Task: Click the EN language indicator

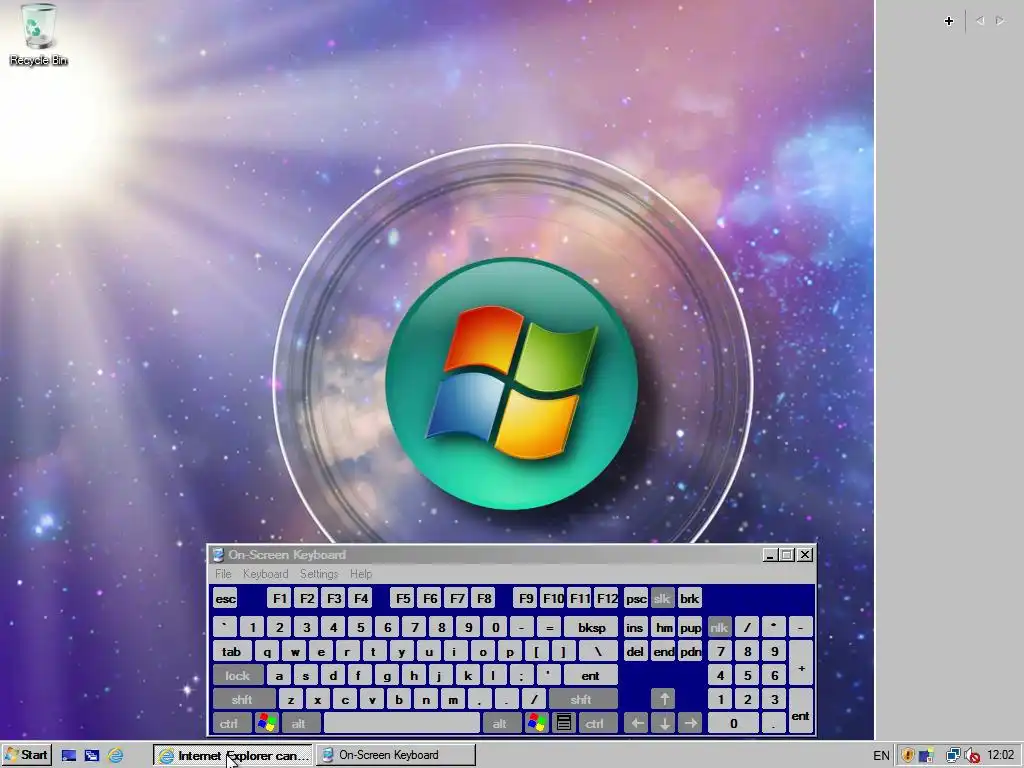Action: pos(881,756)
